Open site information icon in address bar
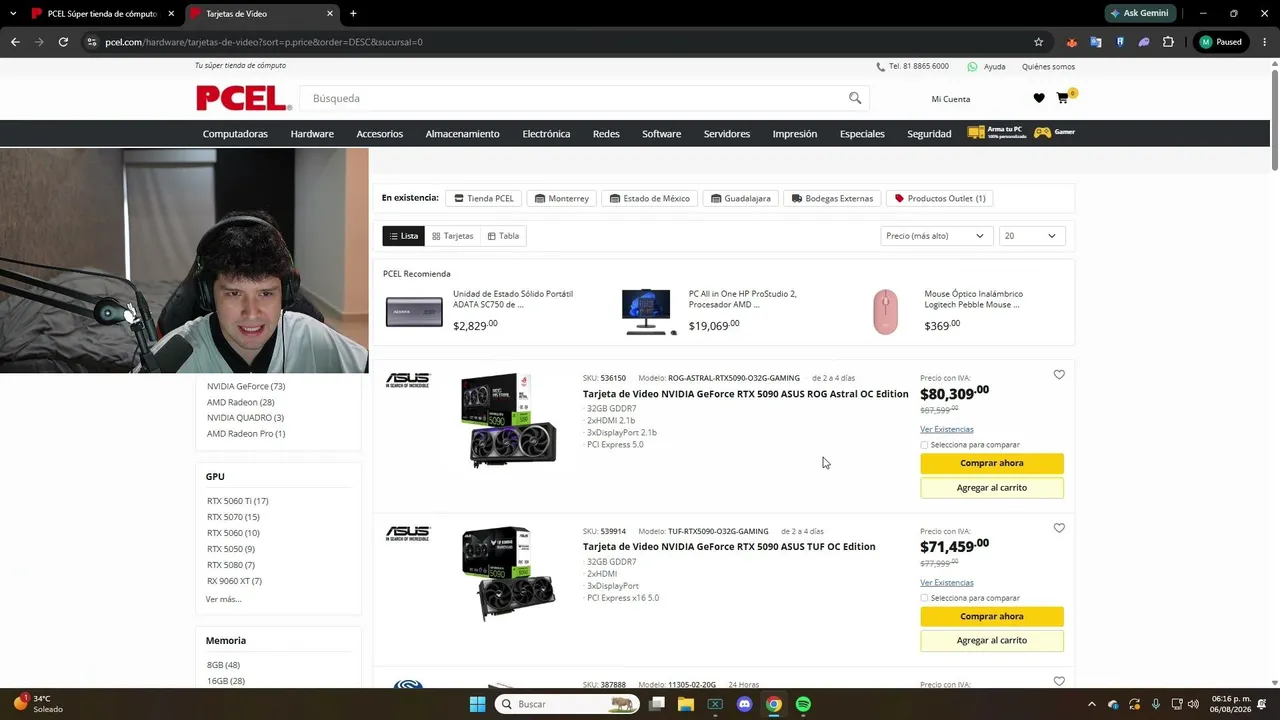1280x720 pixels. [92, 42]
